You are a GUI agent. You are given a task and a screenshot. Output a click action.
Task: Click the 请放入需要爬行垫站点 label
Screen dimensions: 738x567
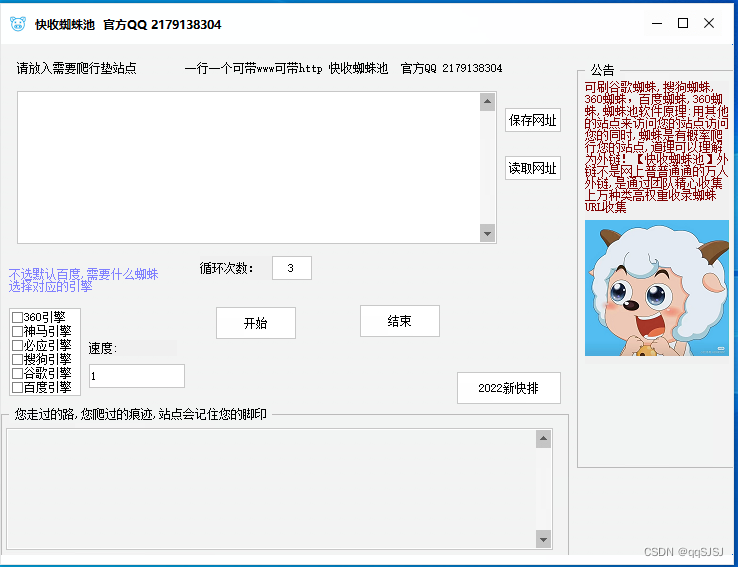tap(77, 69)
